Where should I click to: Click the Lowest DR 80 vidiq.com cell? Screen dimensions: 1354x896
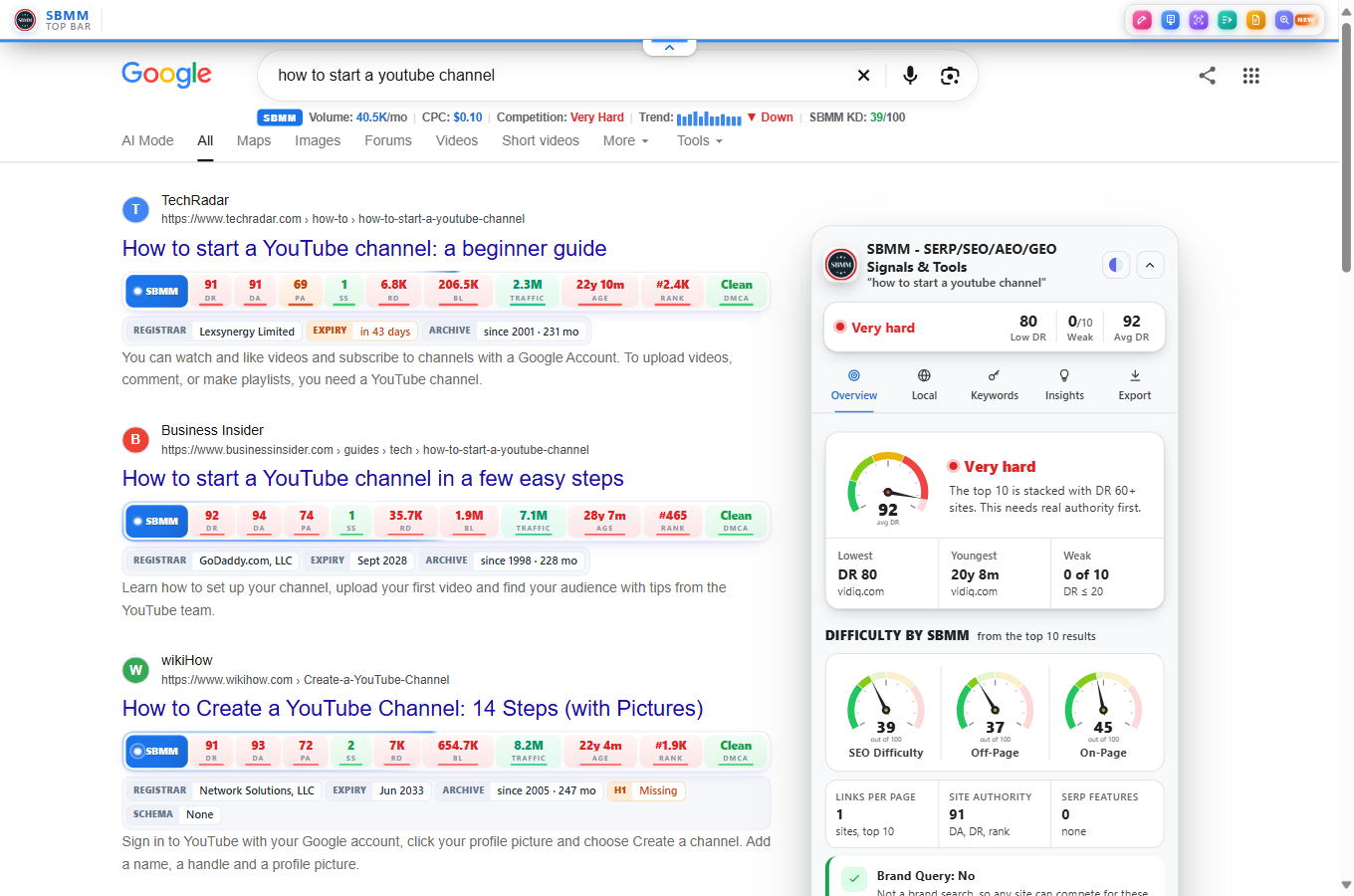coord(882,573)
